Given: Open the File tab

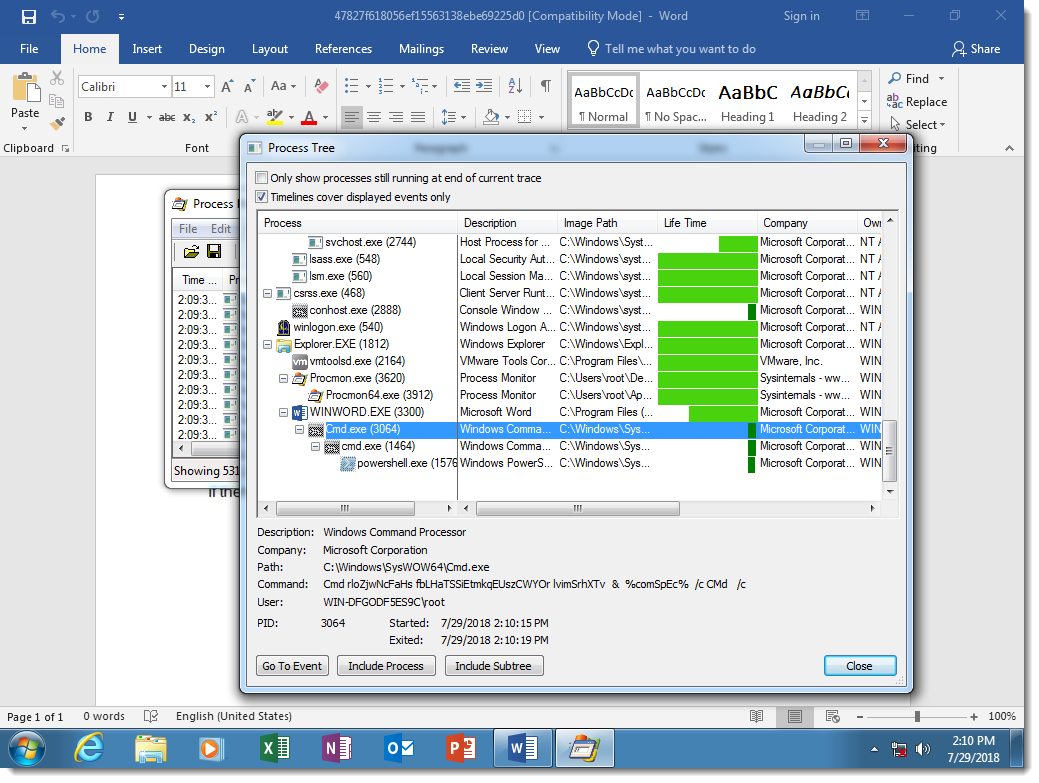Looking at the screenshot, I should [x=29, y=49].
